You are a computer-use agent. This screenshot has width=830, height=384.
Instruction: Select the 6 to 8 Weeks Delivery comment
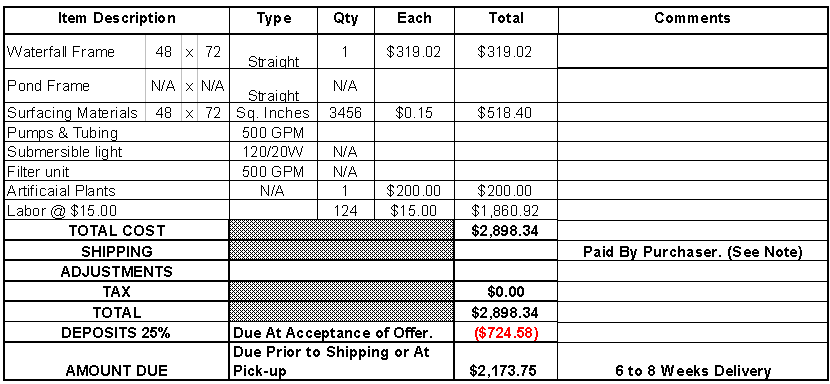(x=693, y=370)
